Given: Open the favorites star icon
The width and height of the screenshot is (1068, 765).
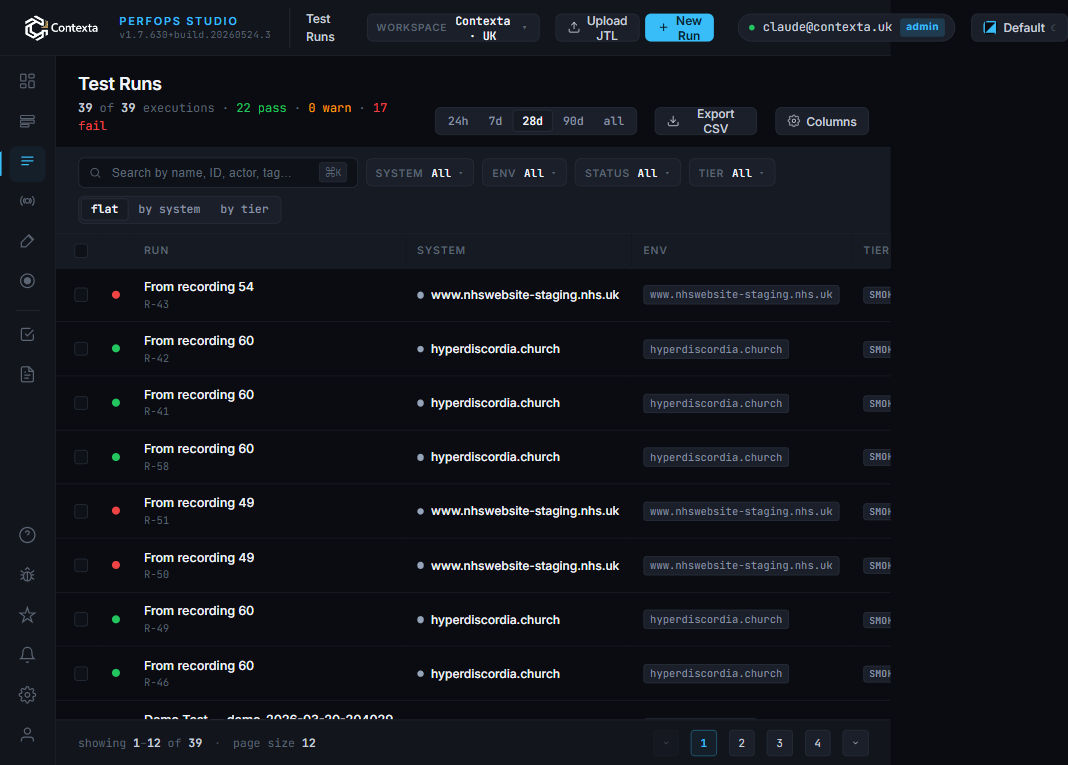Looking at the screenshot, I should pyautogui.click(x=27, y=615).
